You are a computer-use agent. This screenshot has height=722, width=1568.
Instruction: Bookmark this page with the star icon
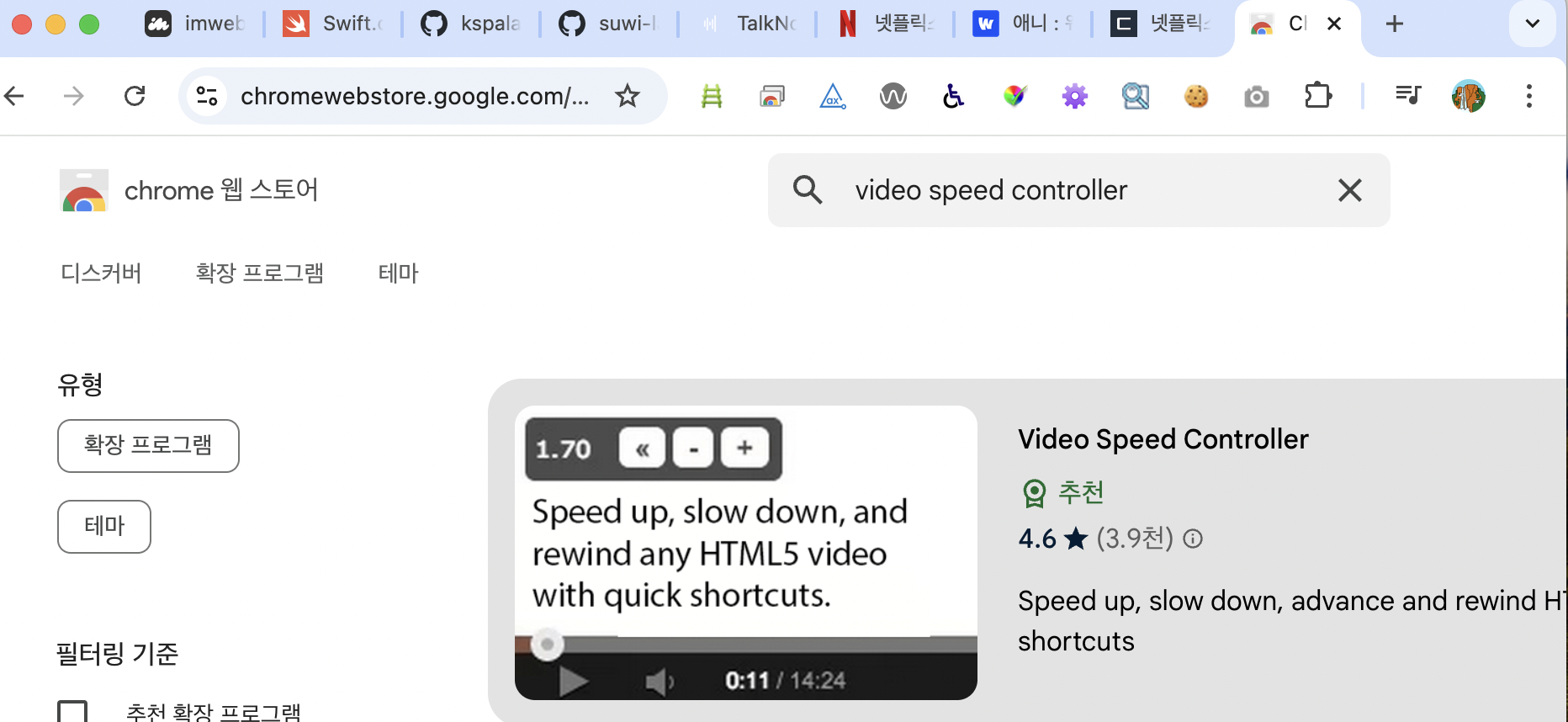click(628, 96)
